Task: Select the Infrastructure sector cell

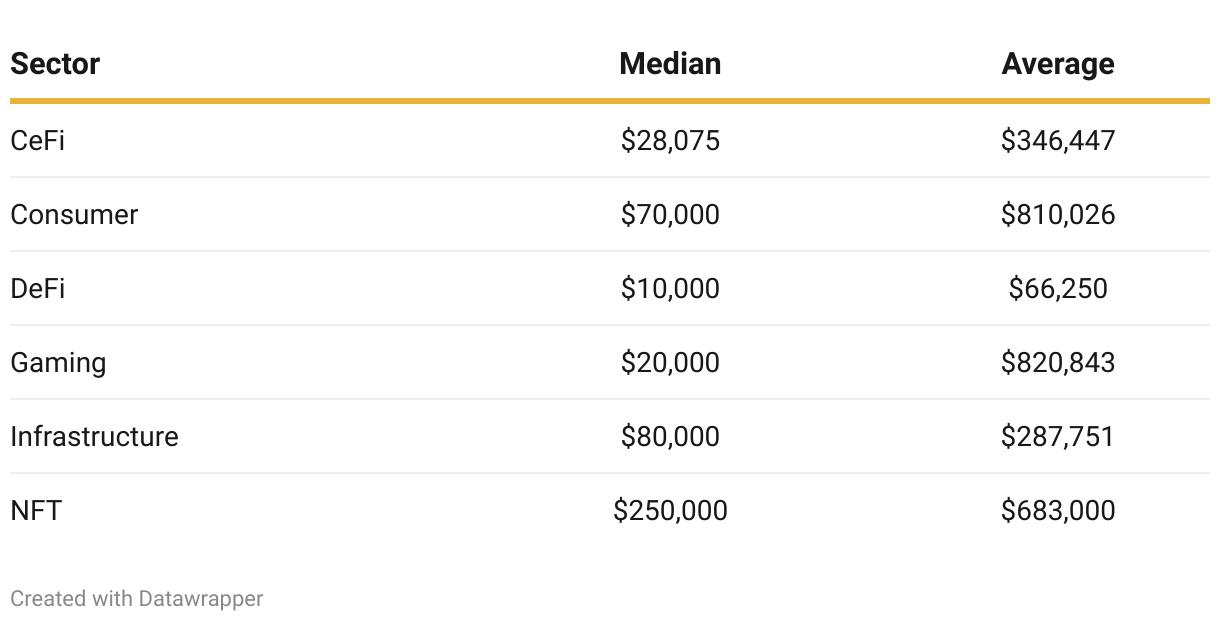Action: (94, 437)
